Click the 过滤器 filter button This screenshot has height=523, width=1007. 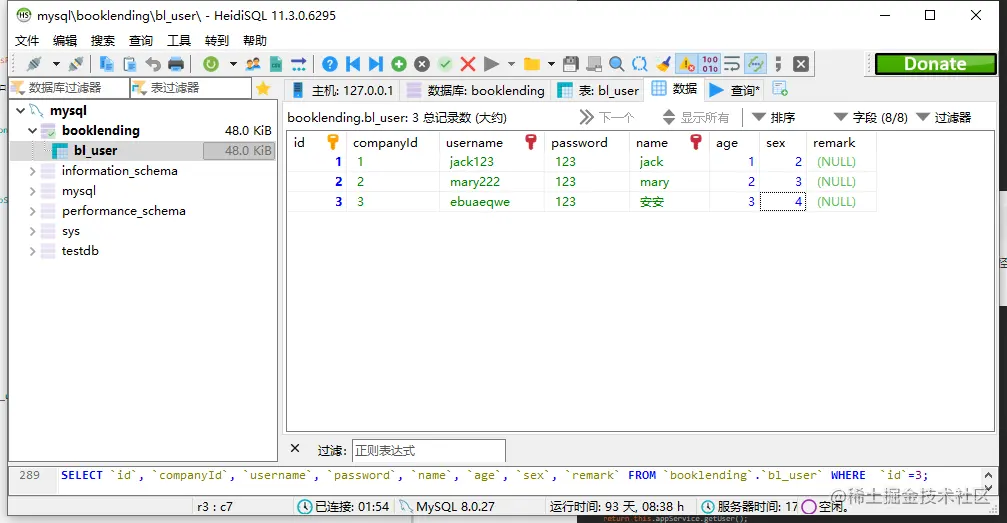coord(943,118)
